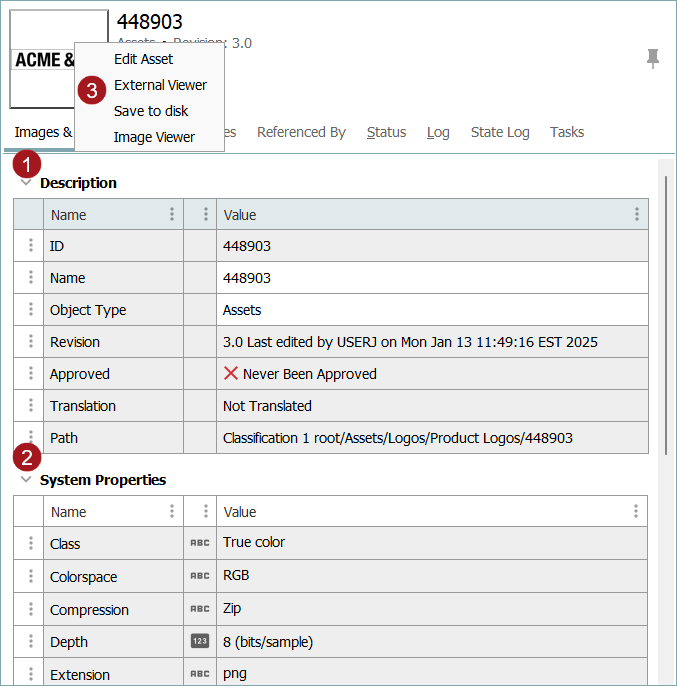Viewport: 677px width, 686px height.
Task: Collapse the Description section
Action: pos(26,183)
